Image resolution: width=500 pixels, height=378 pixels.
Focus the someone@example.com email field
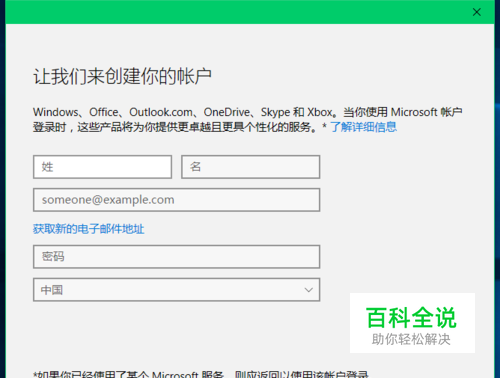click(x=177, y=200)
